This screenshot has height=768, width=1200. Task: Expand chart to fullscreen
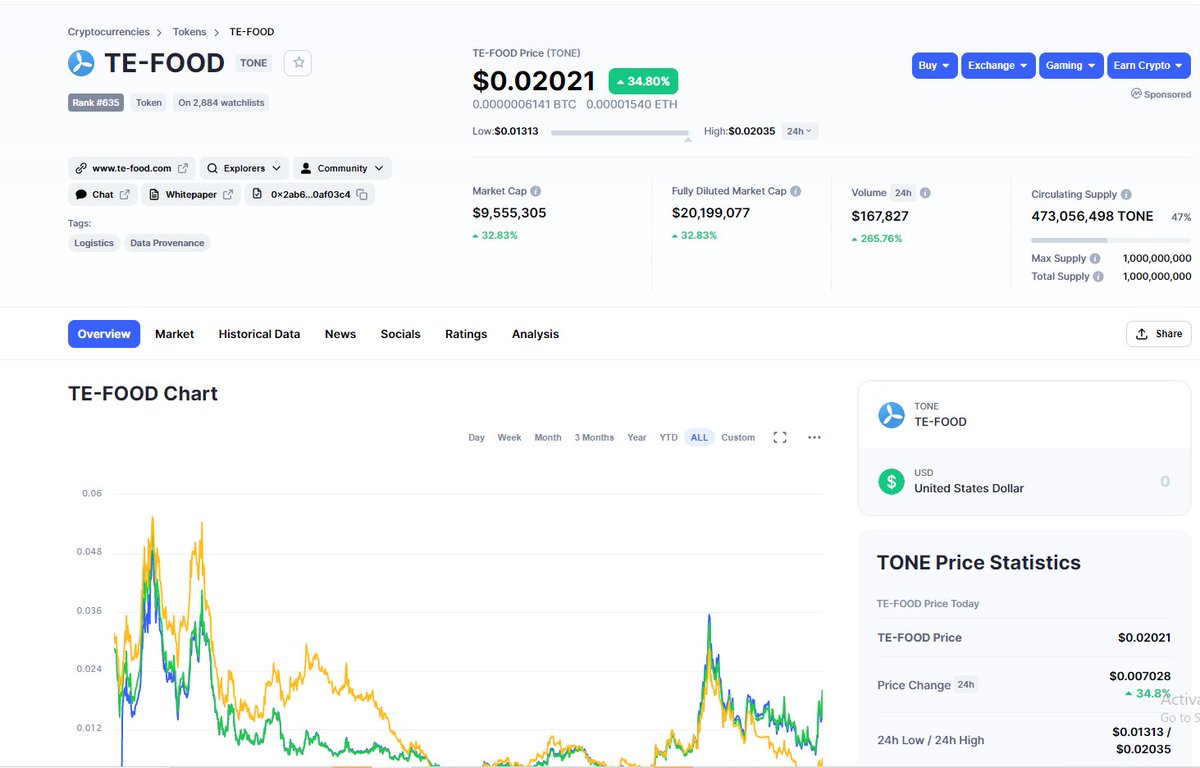coord(780,437)
